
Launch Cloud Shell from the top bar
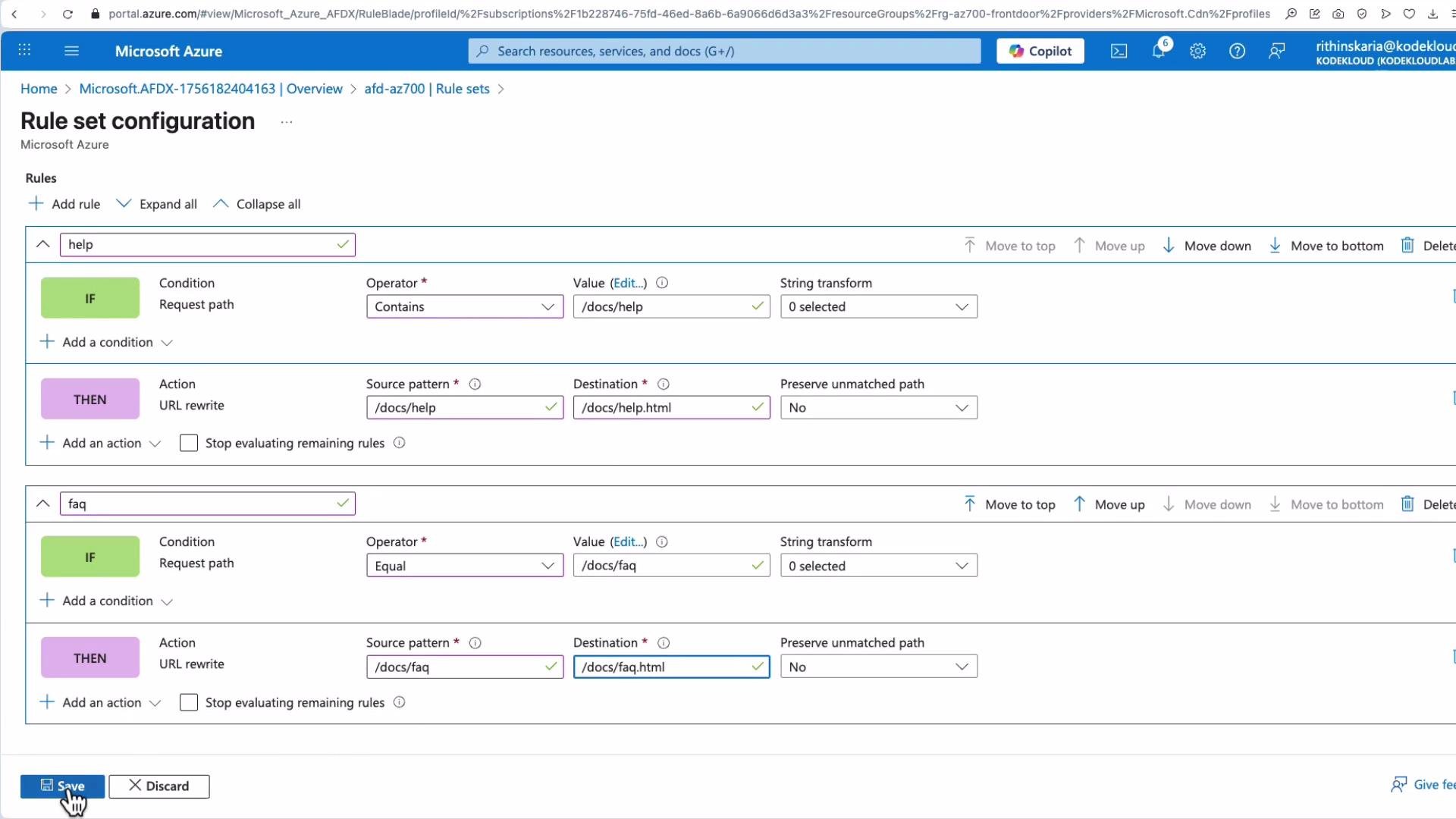click(1119, 51)
